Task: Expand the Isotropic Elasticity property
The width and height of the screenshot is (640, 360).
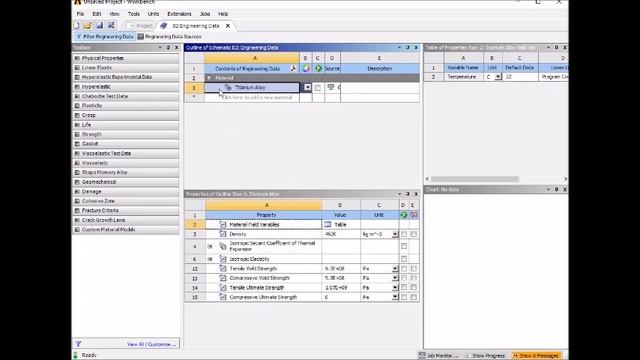Action: point(210,259)
